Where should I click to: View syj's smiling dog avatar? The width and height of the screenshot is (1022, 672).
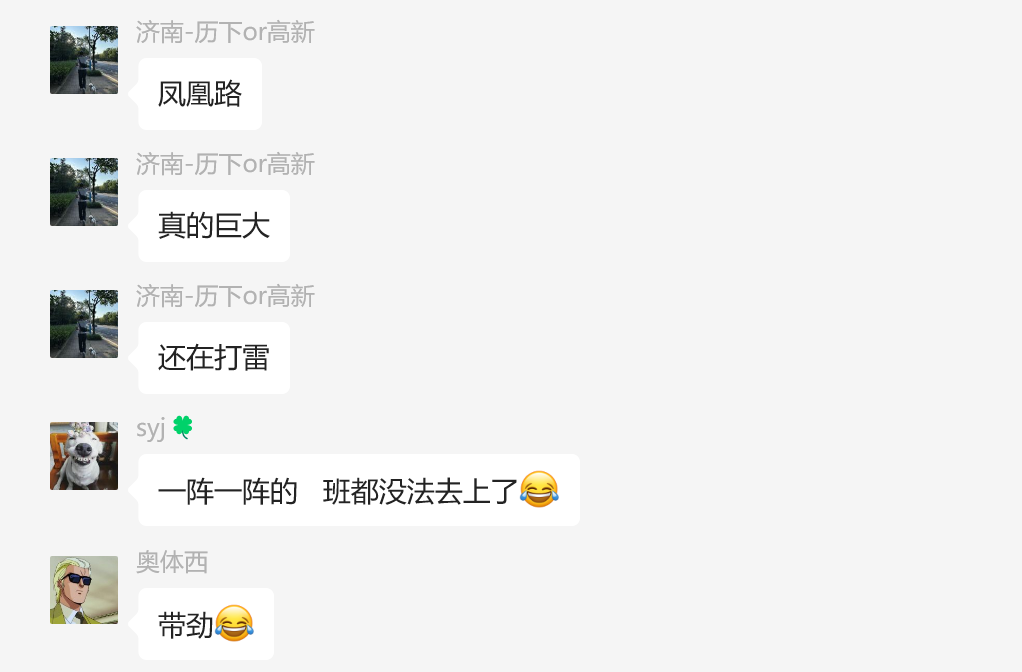[x=84, y=456]
